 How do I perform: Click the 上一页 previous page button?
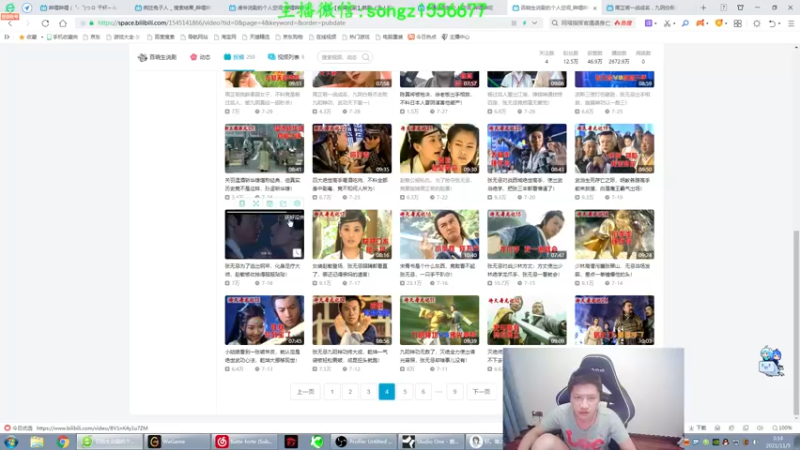(306, 392)
